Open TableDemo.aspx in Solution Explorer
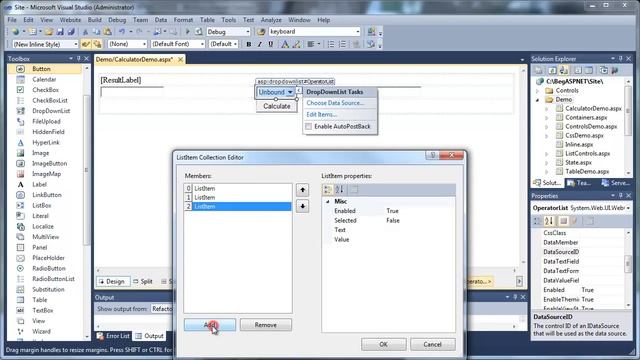Image resolution: width=640 pixels, height=360 pixels. click(587, 171)
